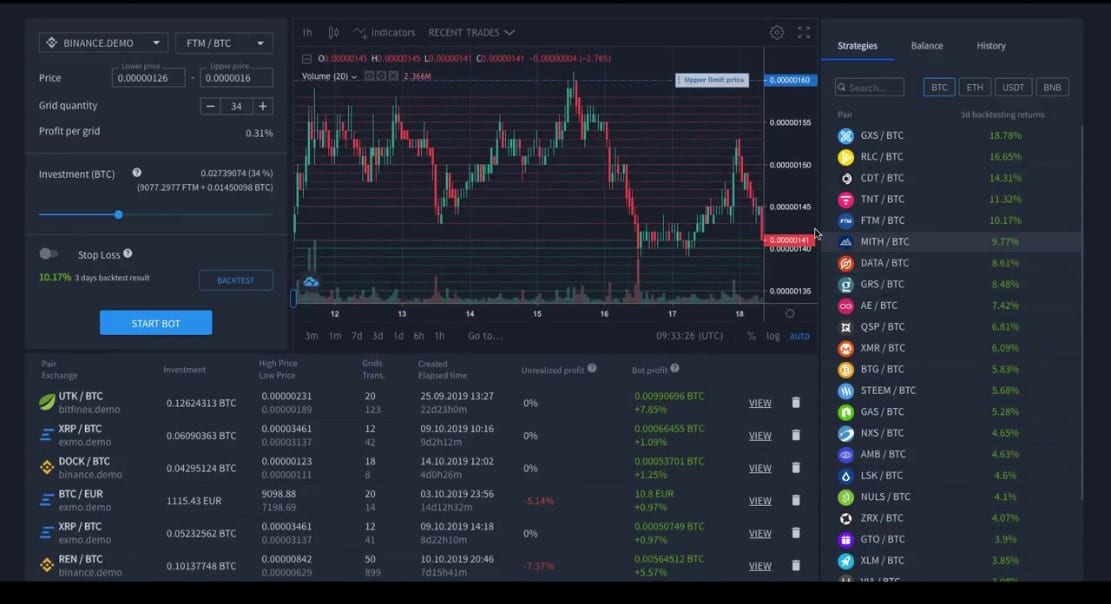Click the NULS coin icon
Screen dimensions: 1111x604
[x=845, y=497]
